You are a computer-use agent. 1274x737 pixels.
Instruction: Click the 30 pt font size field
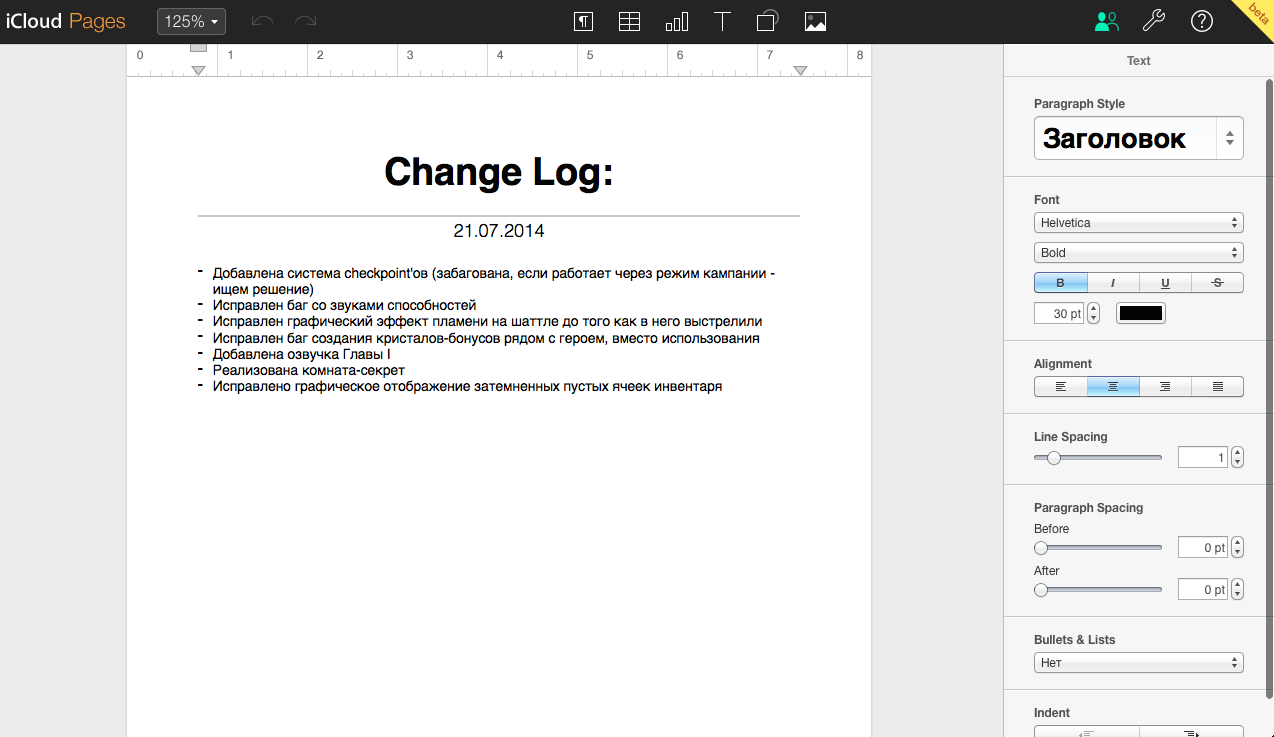point(1059,313)
